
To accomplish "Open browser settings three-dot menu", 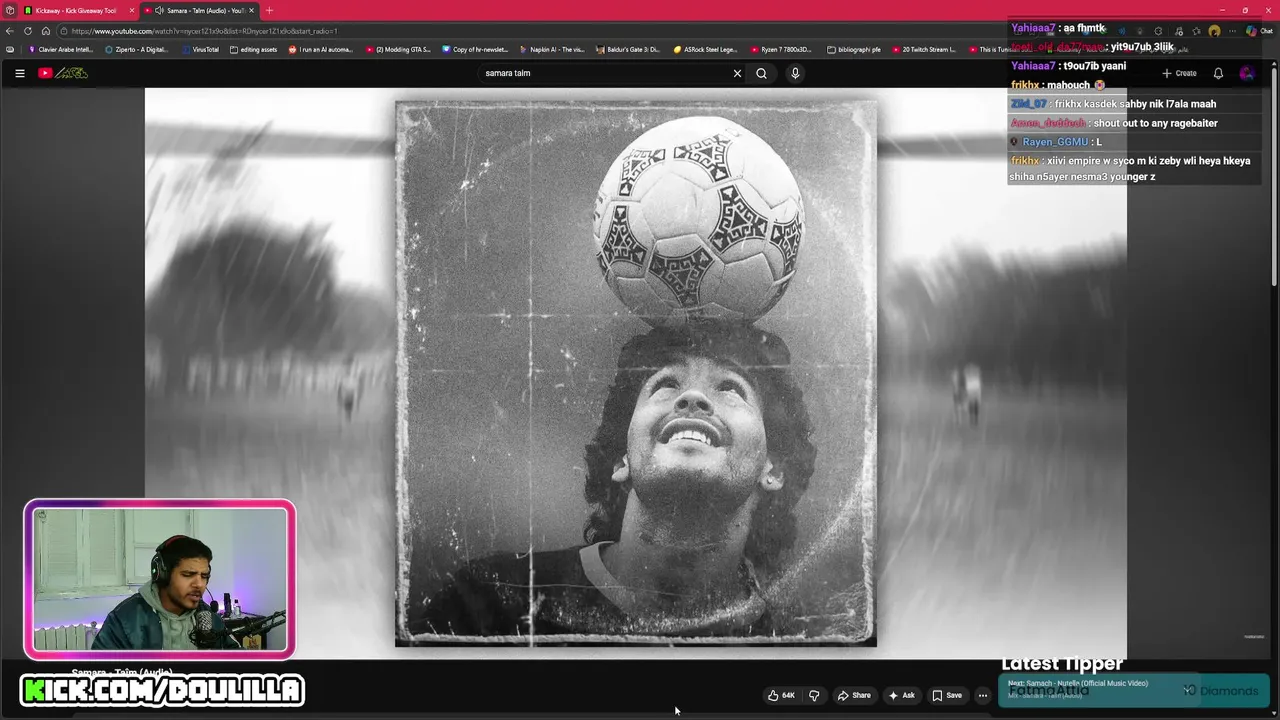I will [x=1232, y=31].
